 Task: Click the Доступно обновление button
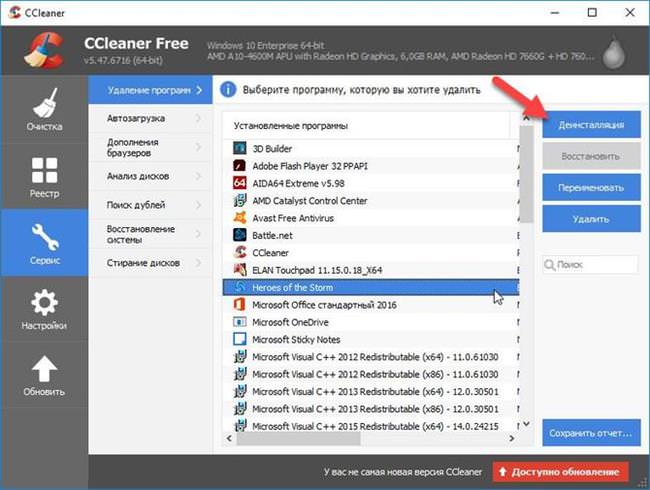[x=560, y=472]
